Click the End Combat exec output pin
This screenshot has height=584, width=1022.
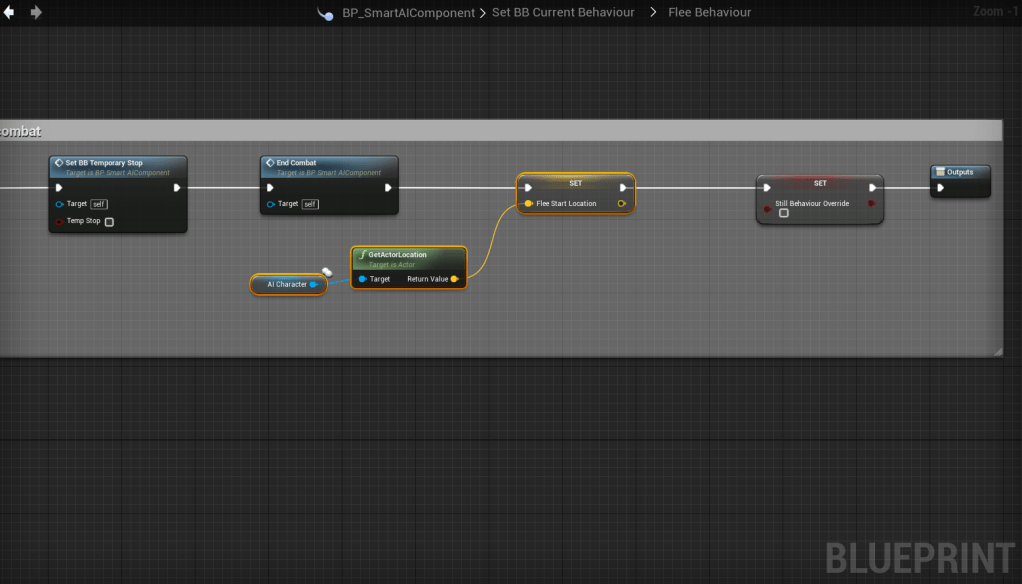(387, 187)
